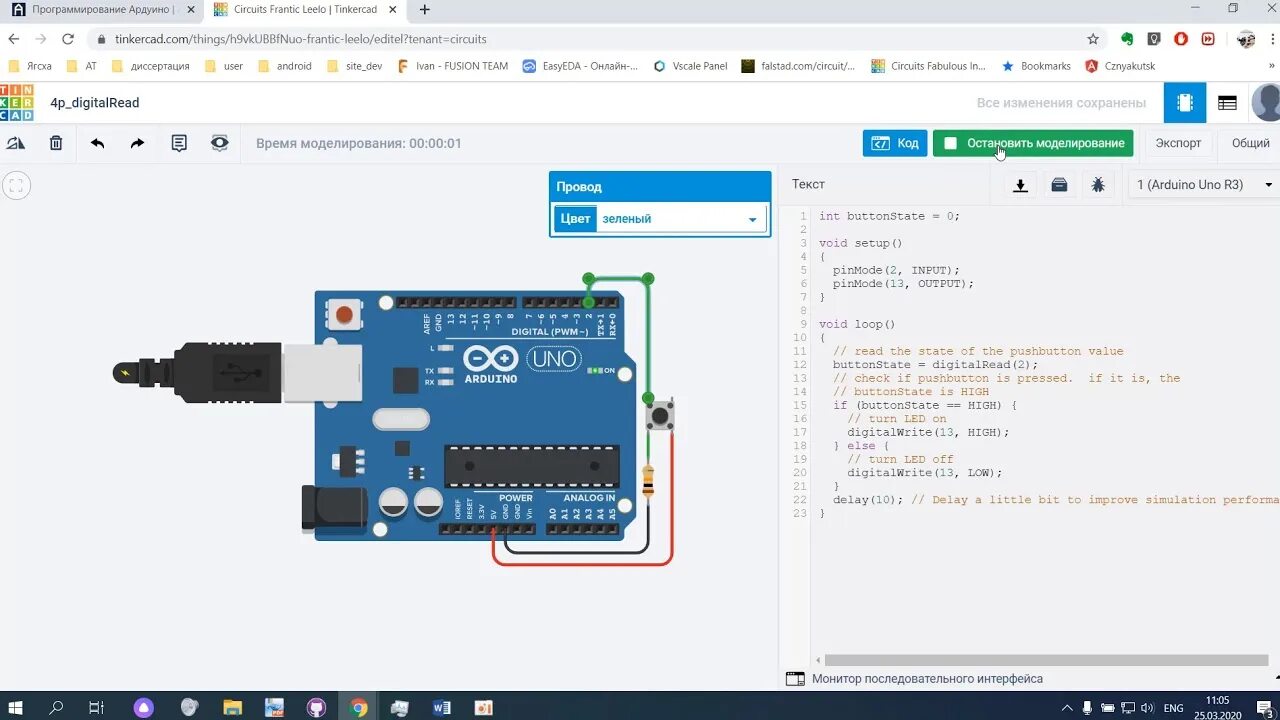Image resolution: width=1280 pixels, height=720 pixels.
Task: Expand the wire color dropdown зеленый
Action: coord(681,219)
